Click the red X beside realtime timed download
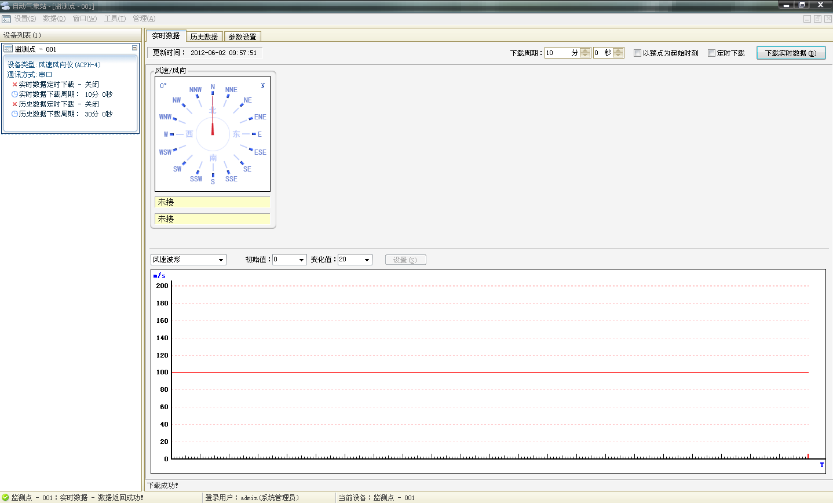Screen dimensions: 833x503 click(x=15, y=84)
